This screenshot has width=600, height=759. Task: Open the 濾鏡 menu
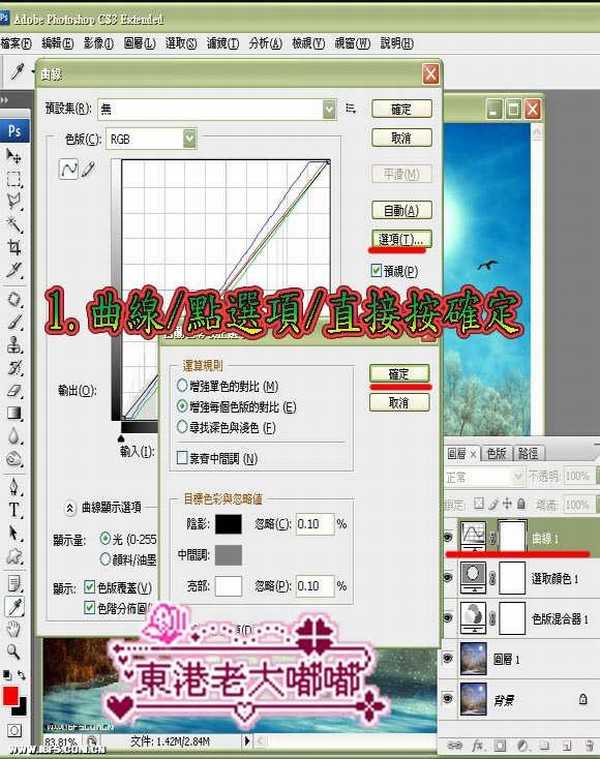[x=220, y=44]
